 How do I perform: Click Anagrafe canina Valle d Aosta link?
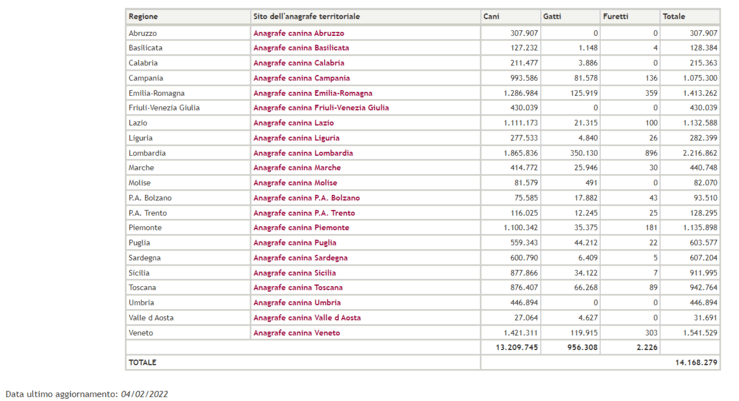coord(307,318)
